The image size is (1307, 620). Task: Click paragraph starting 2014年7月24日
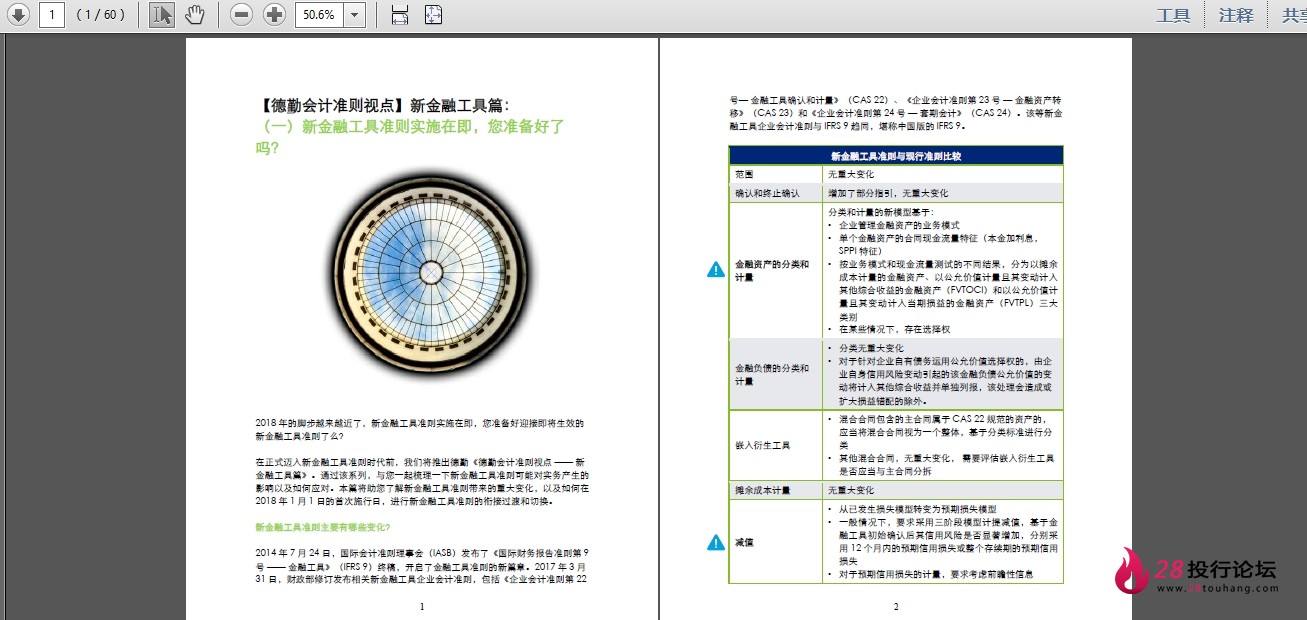point(422,565)
